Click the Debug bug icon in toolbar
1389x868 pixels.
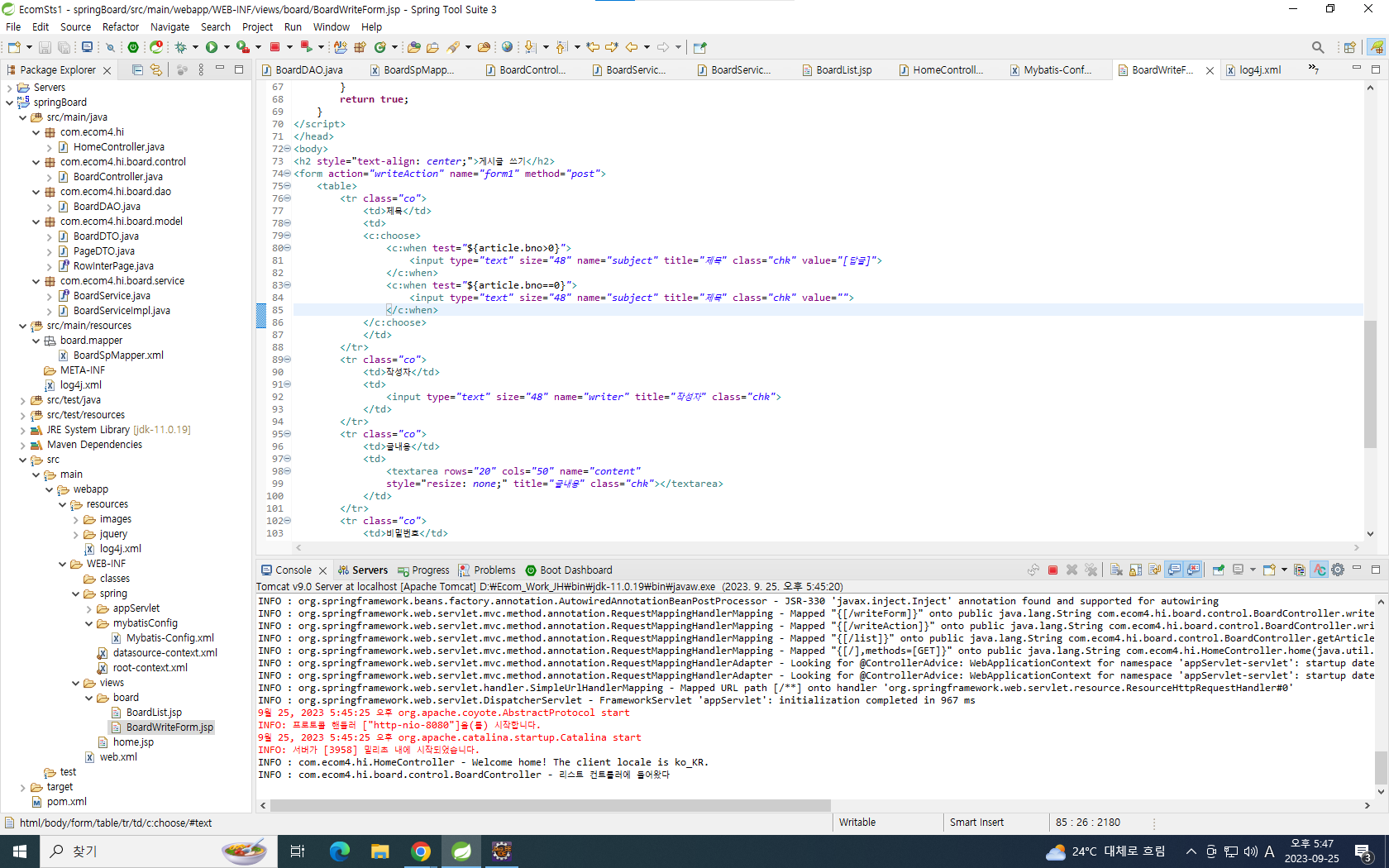181,47
